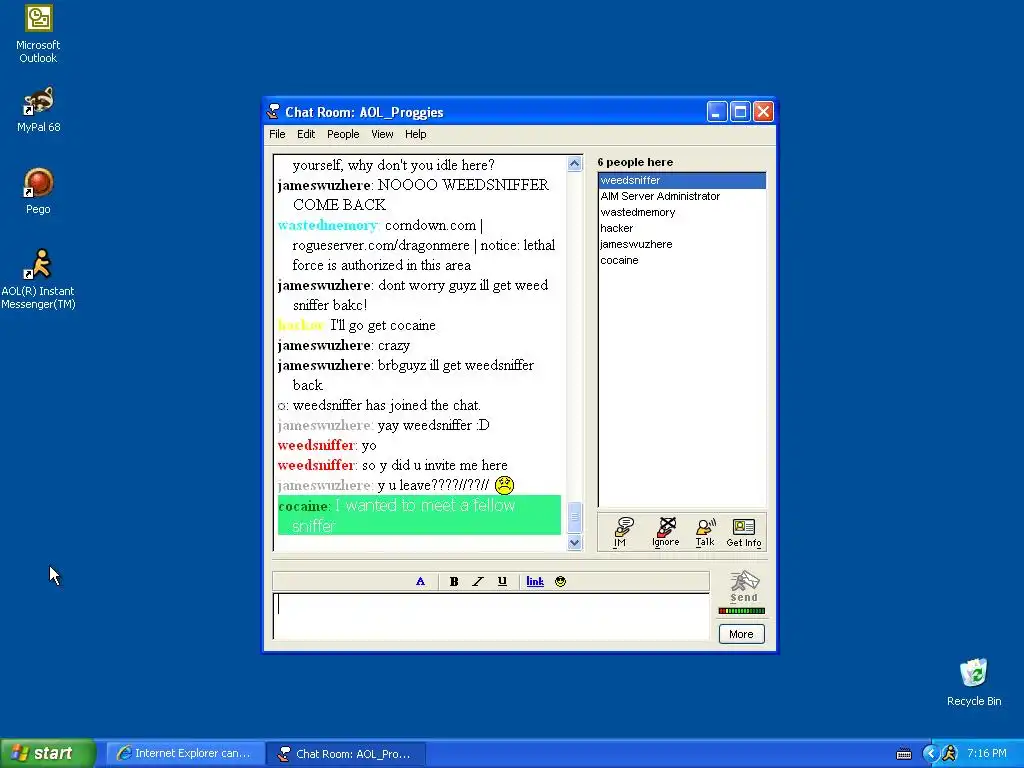The width and height of the screenshot is (1024, 768).
Task: Click "I'll go get cocaine" message
Action: pos(383,325)
